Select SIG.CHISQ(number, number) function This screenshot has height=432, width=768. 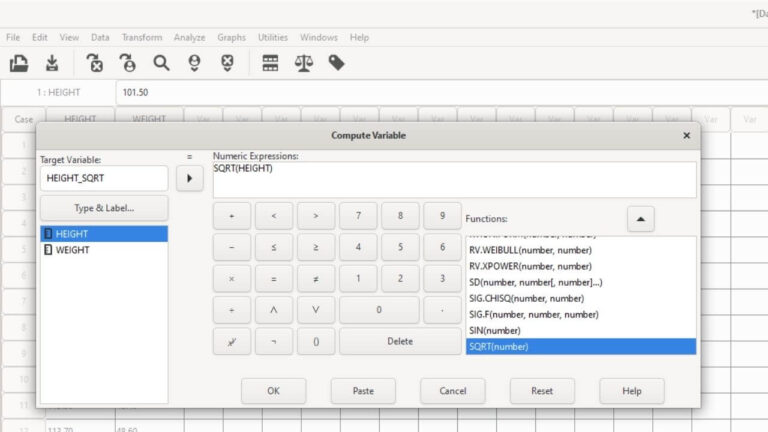[581, 298]
